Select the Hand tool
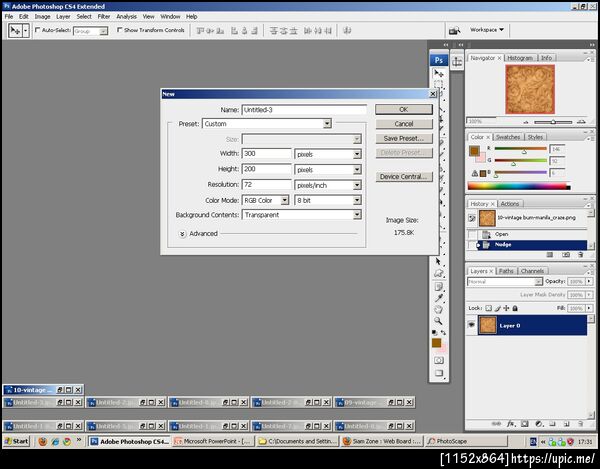The width and height of the screenshot is (600, 469). click(x=438, y=309)
